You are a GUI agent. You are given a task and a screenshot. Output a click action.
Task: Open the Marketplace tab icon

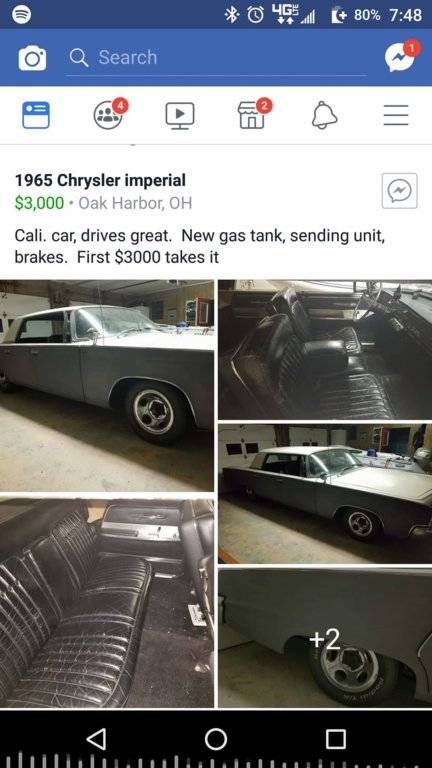point(254,114)
